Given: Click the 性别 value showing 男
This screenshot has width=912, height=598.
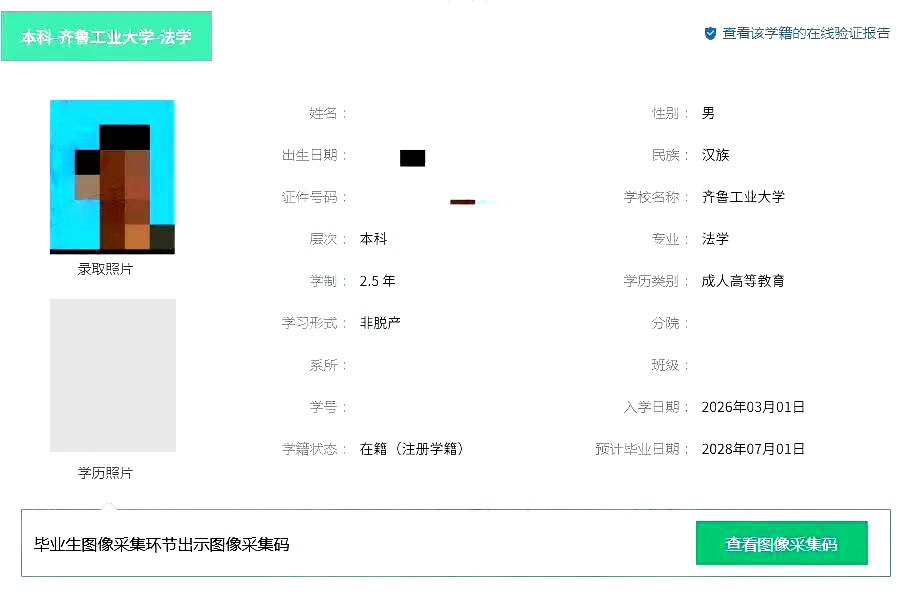Looking at the screenshot, I should [708, 113].
